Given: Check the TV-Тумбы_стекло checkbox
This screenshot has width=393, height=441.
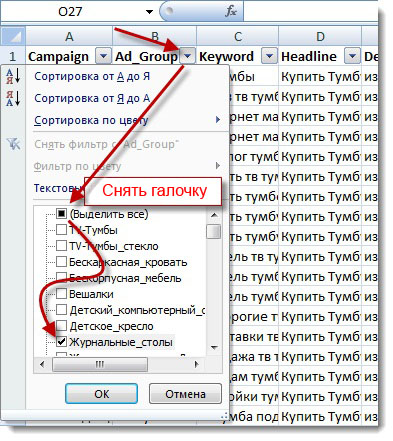Looking at the screenshot, I should (x=61, y=246).
